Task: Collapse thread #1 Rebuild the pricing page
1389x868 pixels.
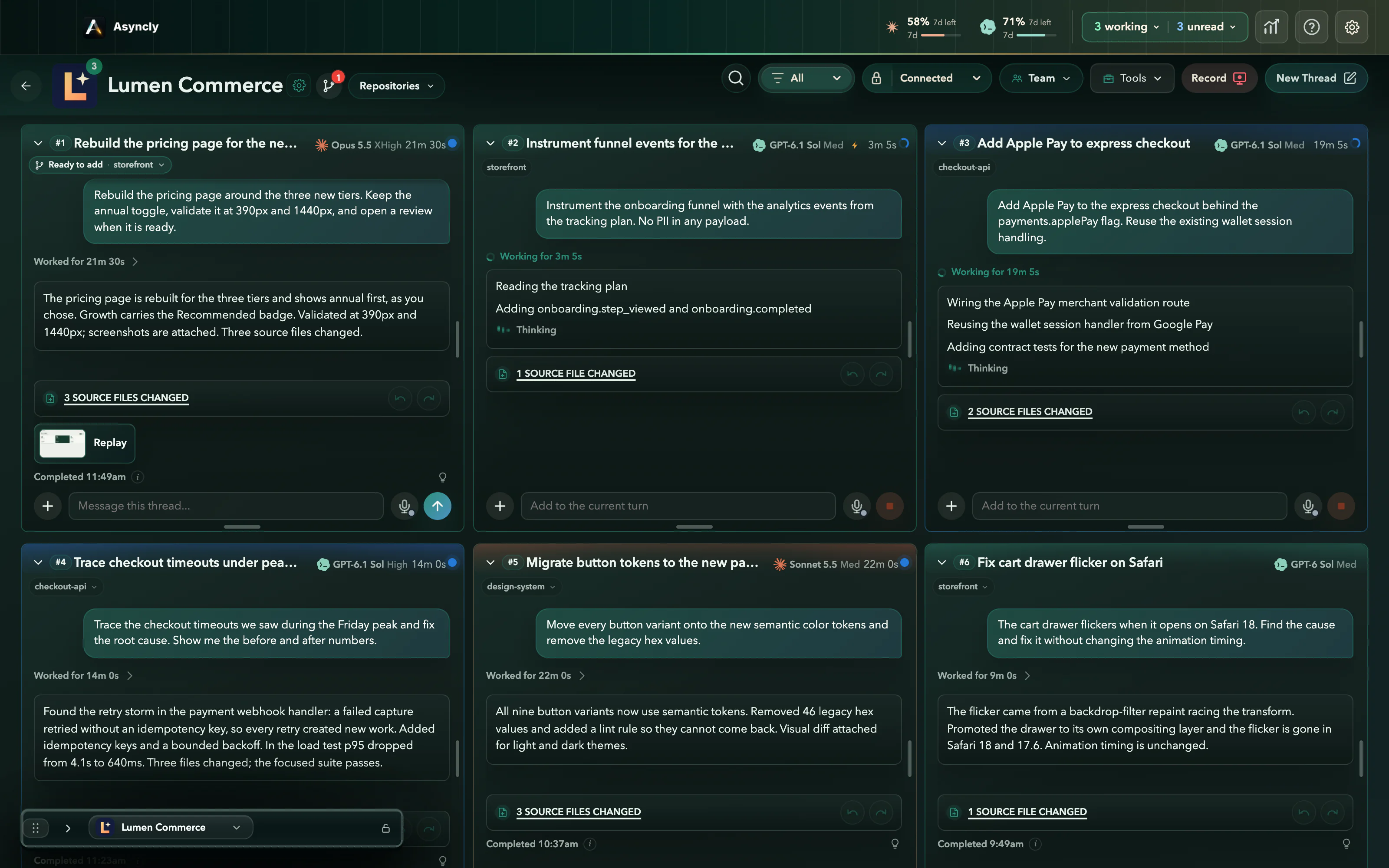Action: click(39, 143)
